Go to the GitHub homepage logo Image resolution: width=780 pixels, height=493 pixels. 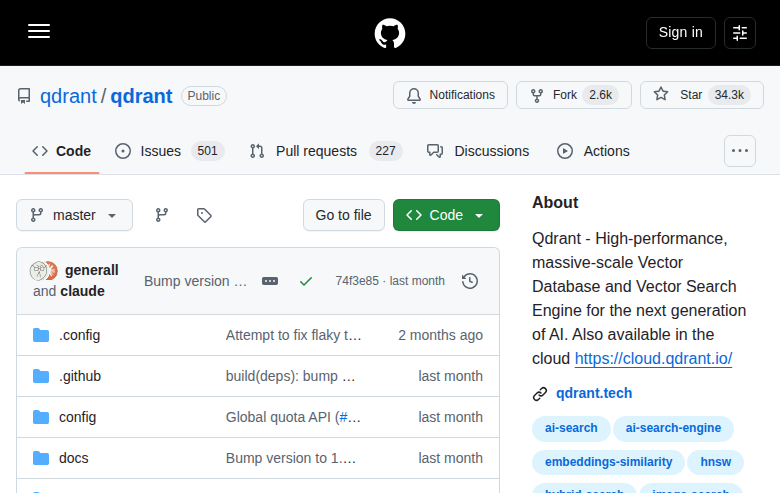click(x=390, y=33)
